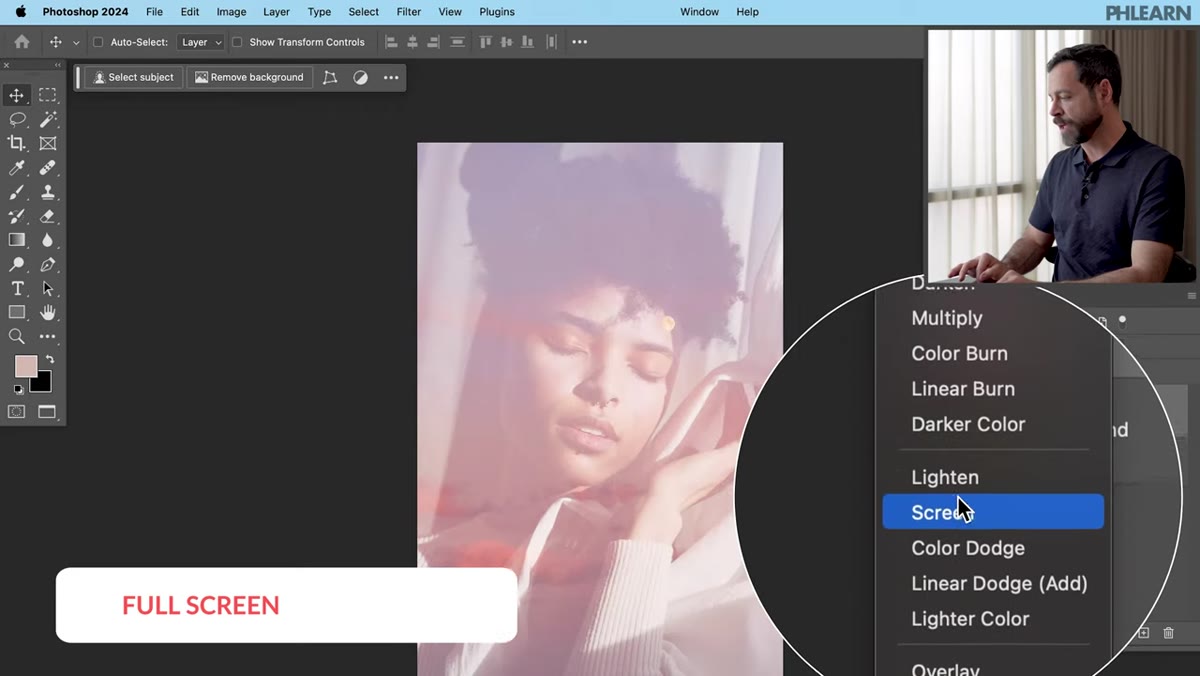The height and width of the screenshot is (676, 1200).
Task: Click the transform icon in contextual task bar
Action: point(330,77)
